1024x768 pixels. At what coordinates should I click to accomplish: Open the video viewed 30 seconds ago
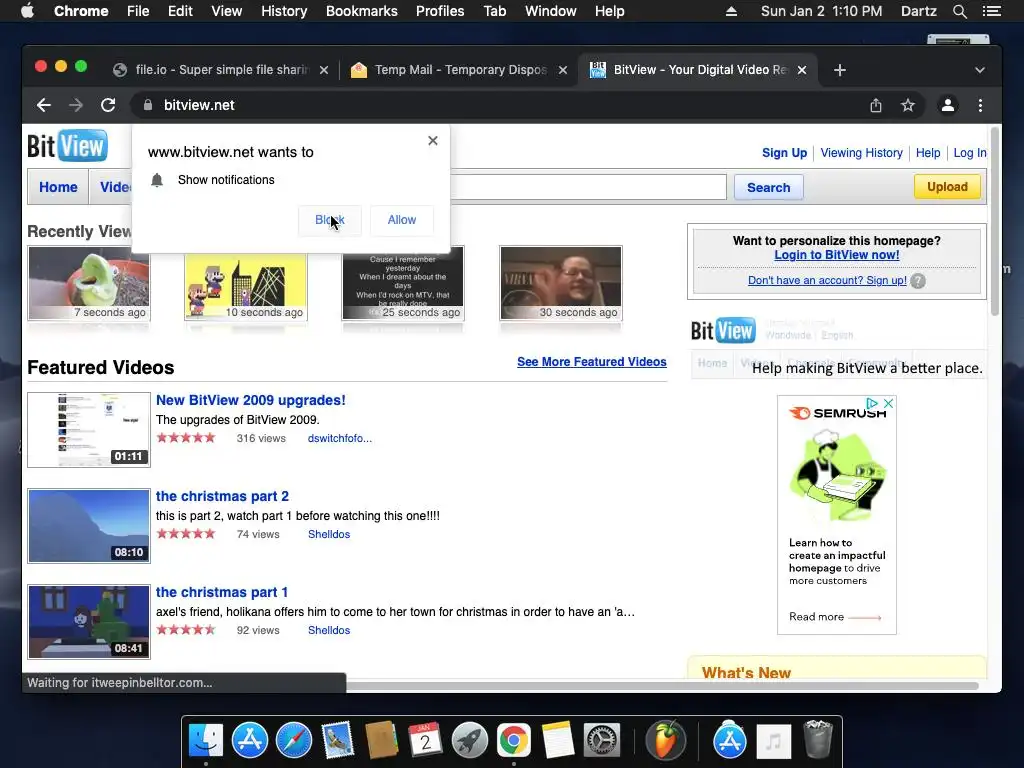coord(561,283)
